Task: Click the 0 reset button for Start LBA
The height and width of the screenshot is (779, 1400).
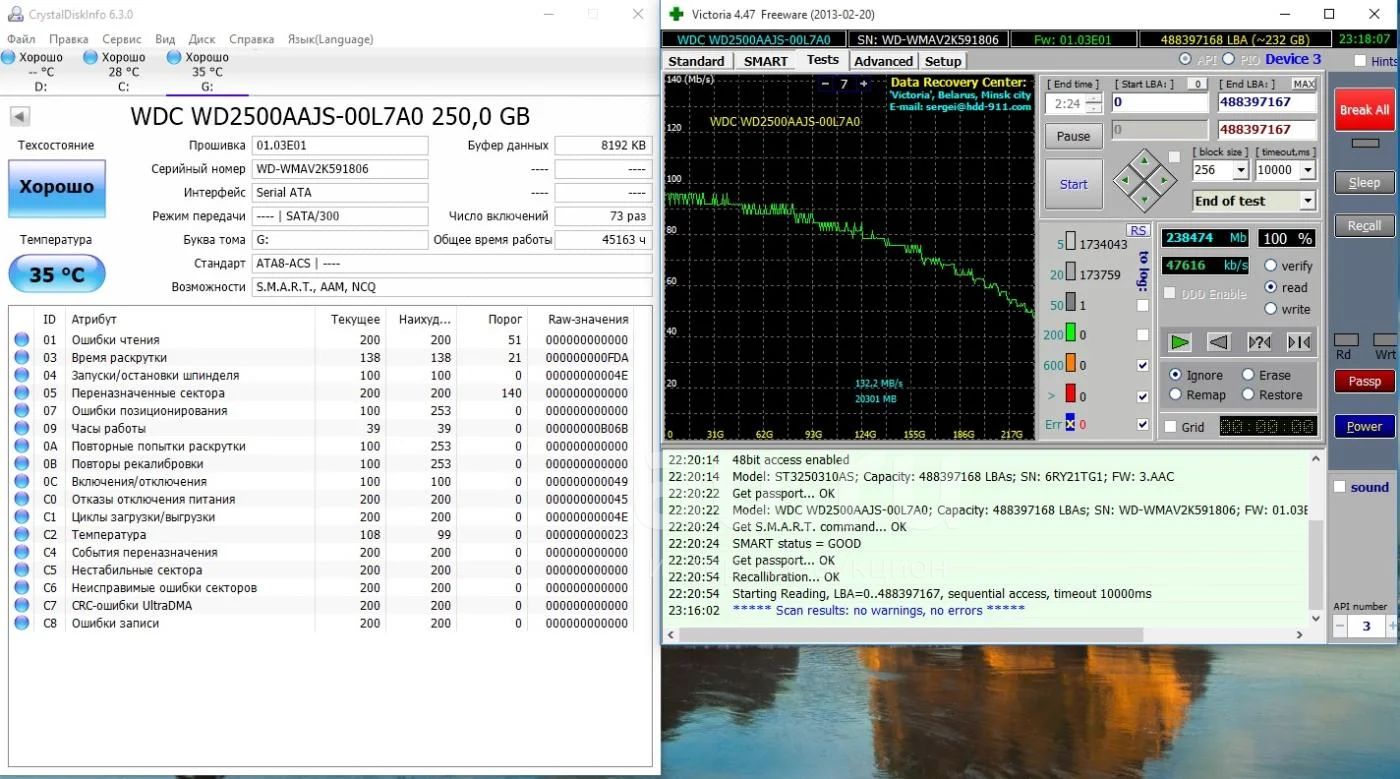Action: (x=1197, y=84)
